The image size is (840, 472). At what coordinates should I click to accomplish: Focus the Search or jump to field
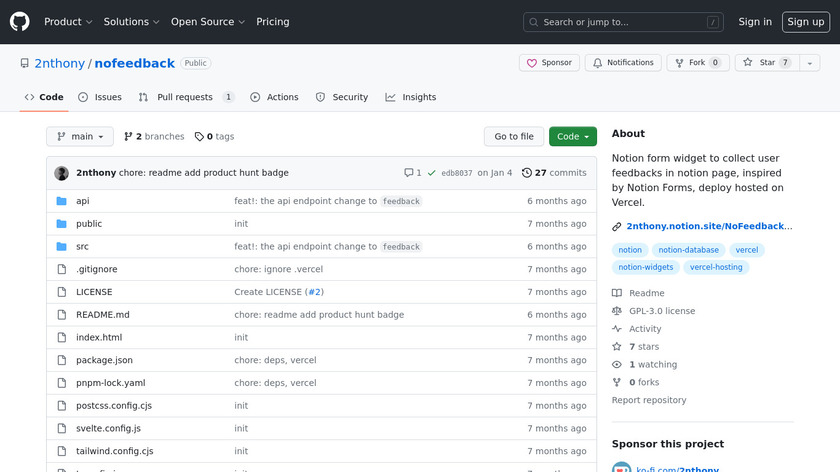point(623,22)
